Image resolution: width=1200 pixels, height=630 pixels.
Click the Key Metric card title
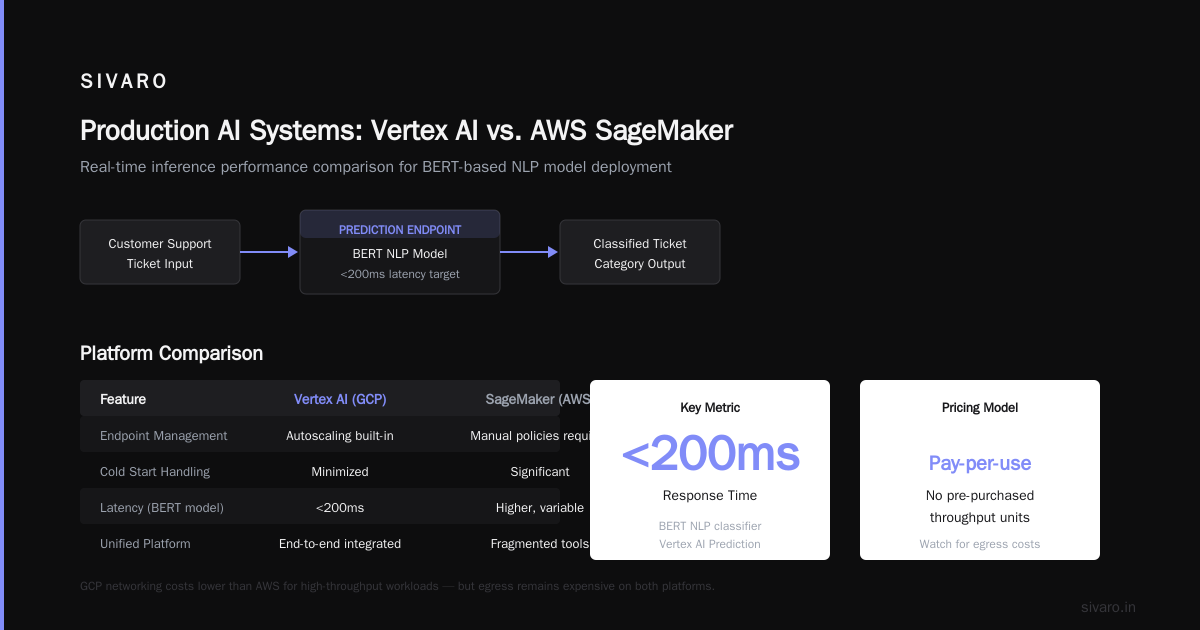click(710, 407)
